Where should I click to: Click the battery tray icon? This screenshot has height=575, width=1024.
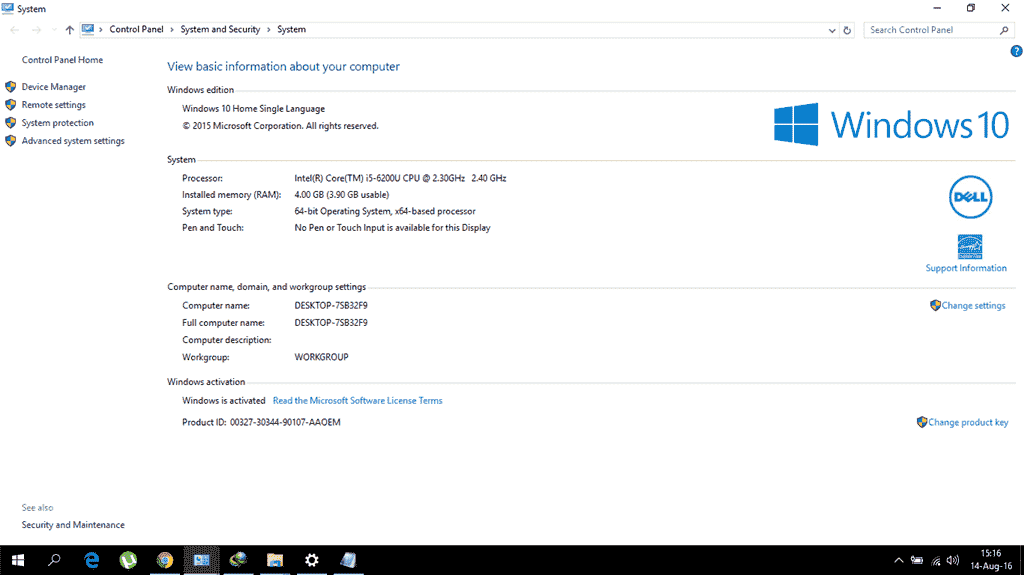tap(917, 560)
